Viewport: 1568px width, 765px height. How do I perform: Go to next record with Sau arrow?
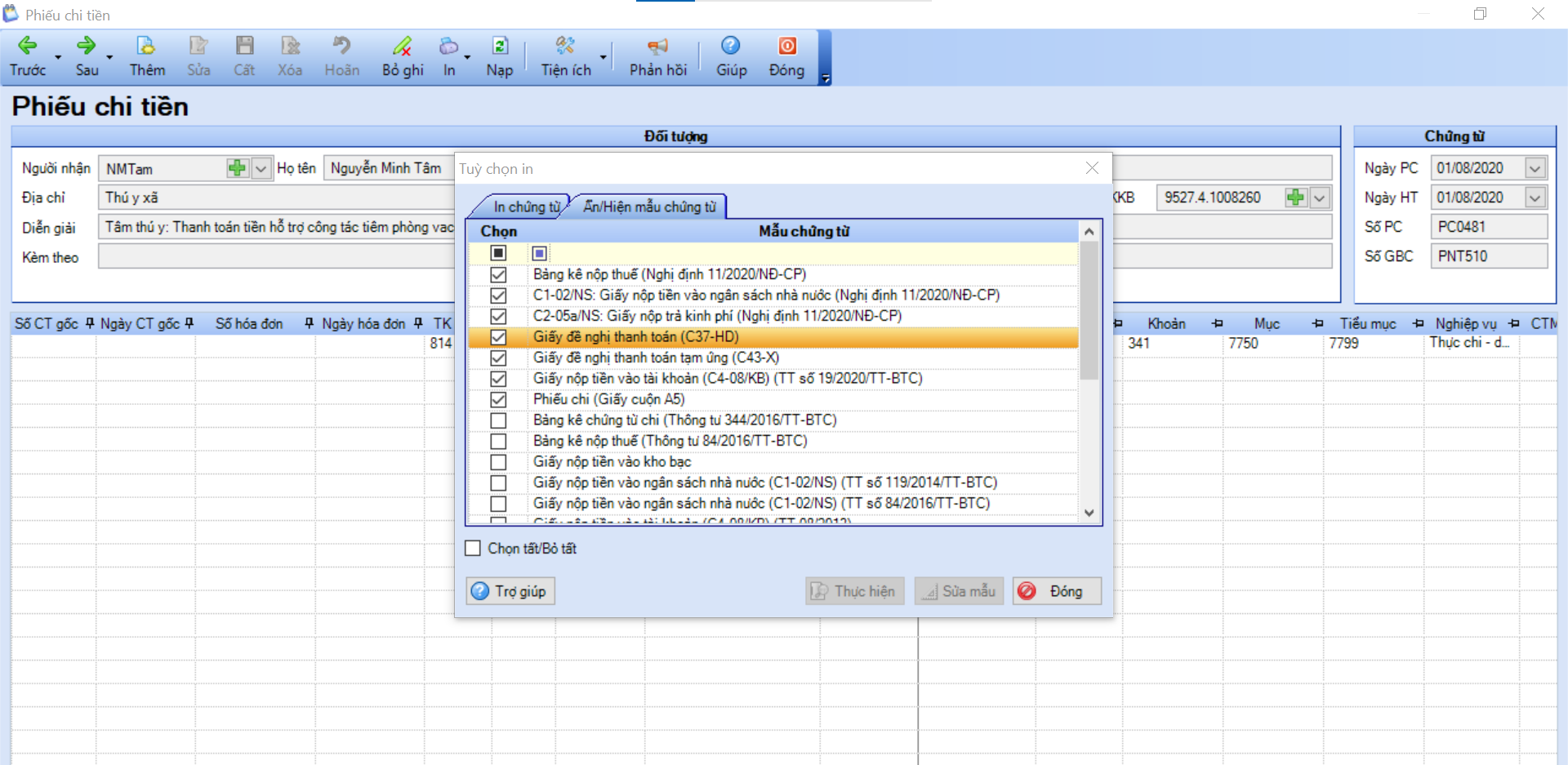tap(87, 46)
